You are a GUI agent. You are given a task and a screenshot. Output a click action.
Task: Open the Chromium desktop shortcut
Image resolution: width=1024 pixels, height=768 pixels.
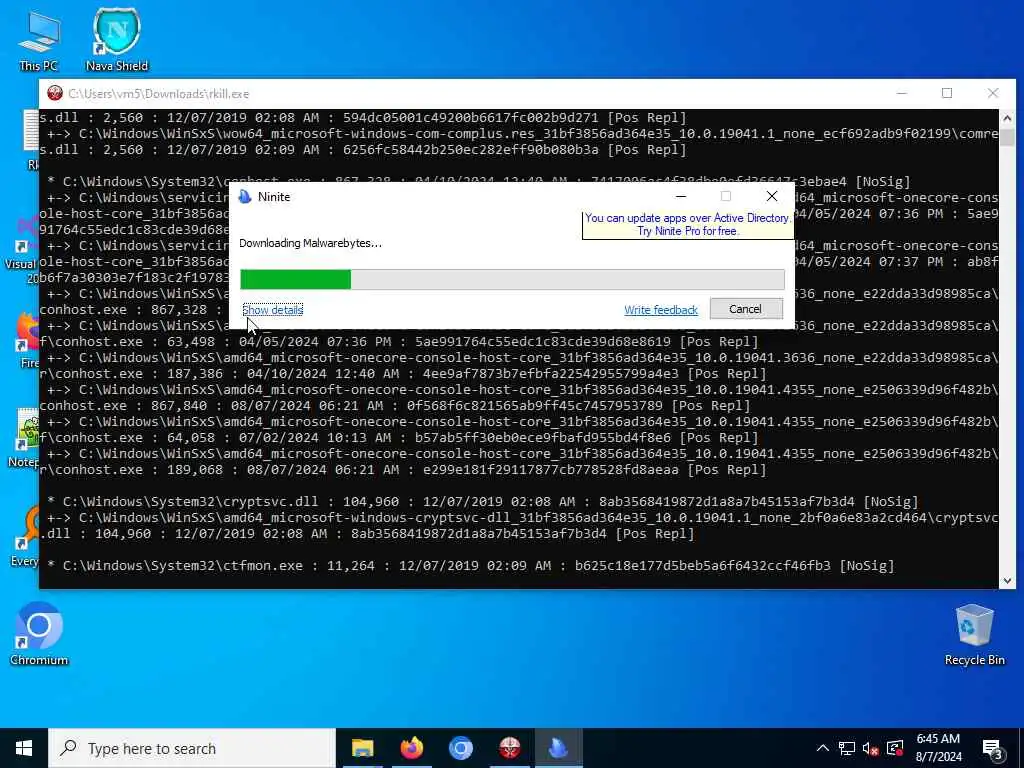coord(39,633)
